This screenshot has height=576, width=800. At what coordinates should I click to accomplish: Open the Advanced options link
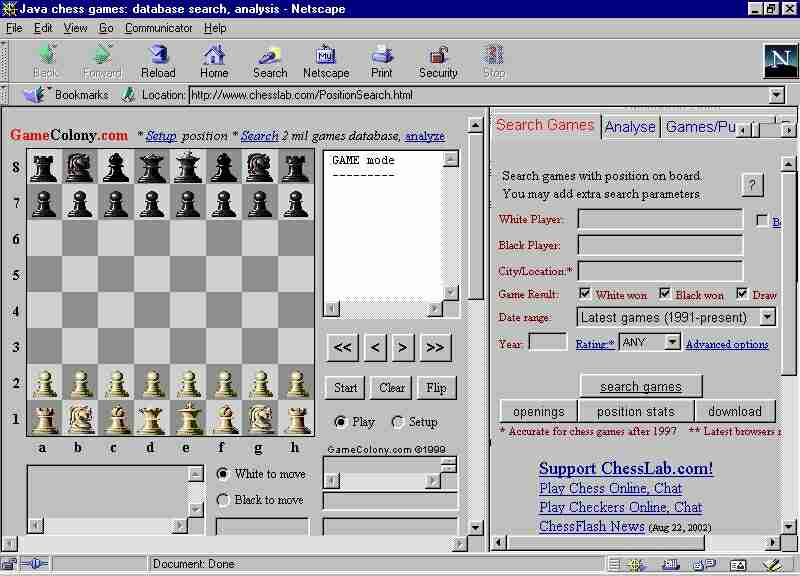coord(727,344)
